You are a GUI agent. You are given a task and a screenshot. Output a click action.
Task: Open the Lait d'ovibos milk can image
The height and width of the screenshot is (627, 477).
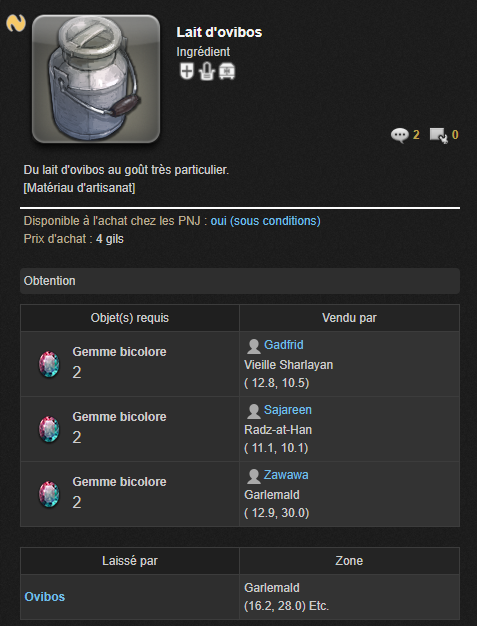coord(96,79)
